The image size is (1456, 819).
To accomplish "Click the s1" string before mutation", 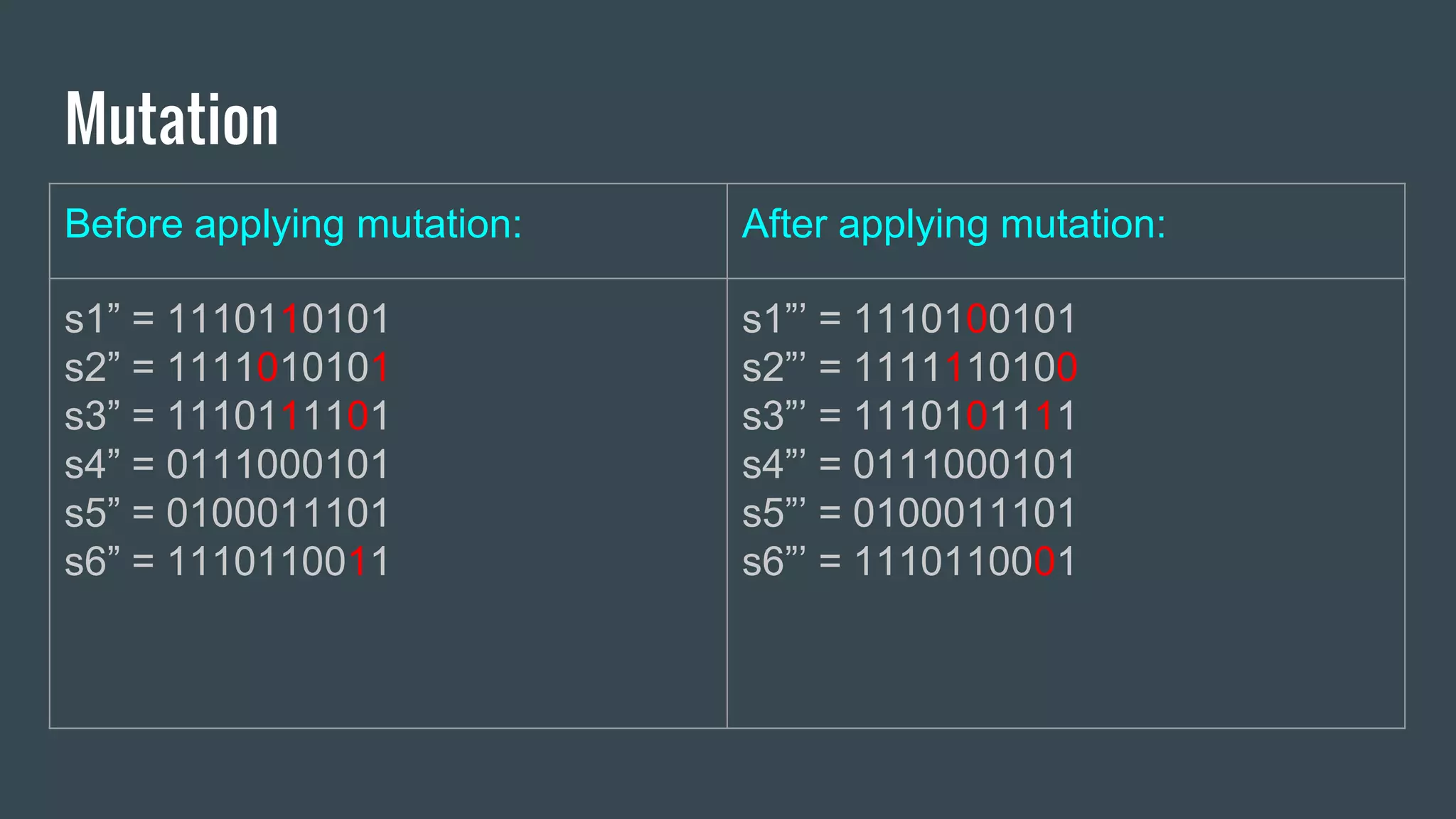I will pyautogui.click(x=227, y=318).
